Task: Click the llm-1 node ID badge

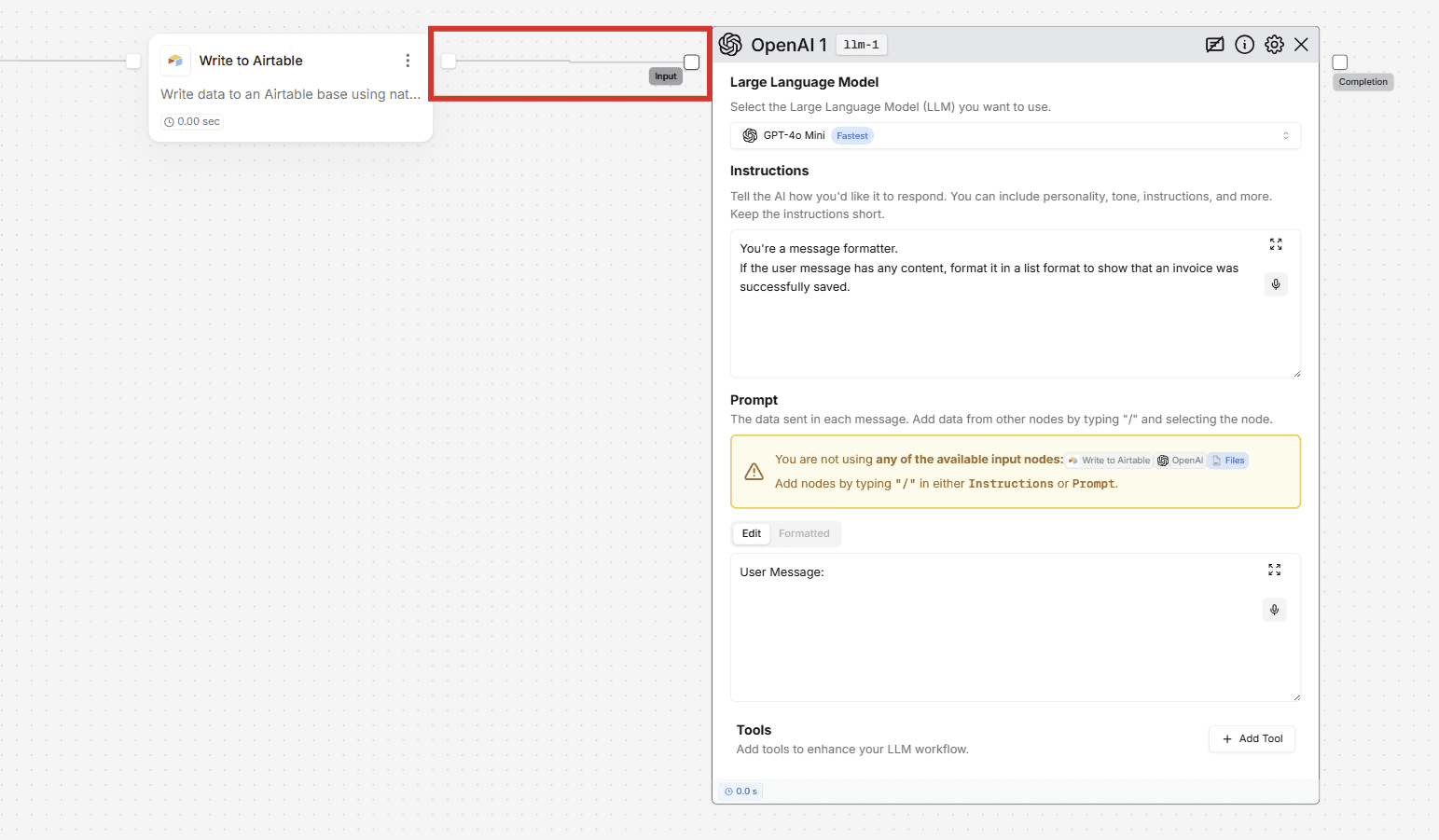Action: 861,45
